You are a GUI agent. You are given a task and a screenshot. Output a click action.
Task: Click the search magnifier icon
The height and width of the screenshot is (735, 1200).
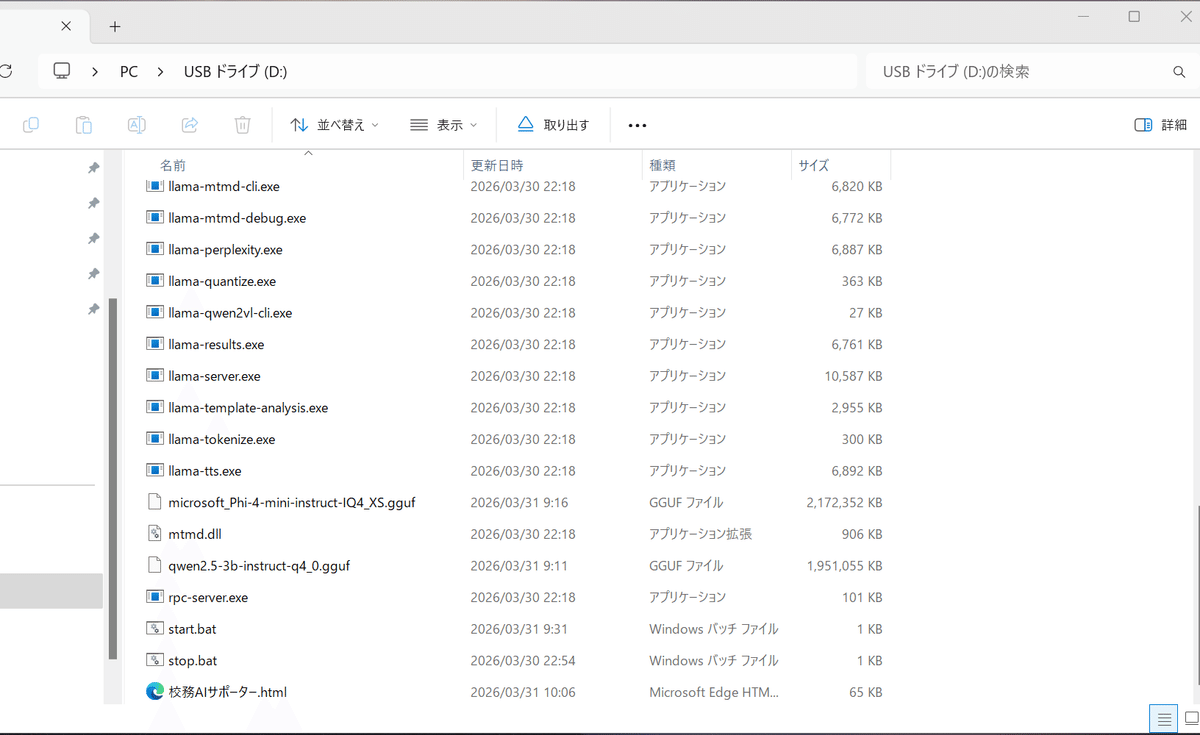coord(1179,72)
